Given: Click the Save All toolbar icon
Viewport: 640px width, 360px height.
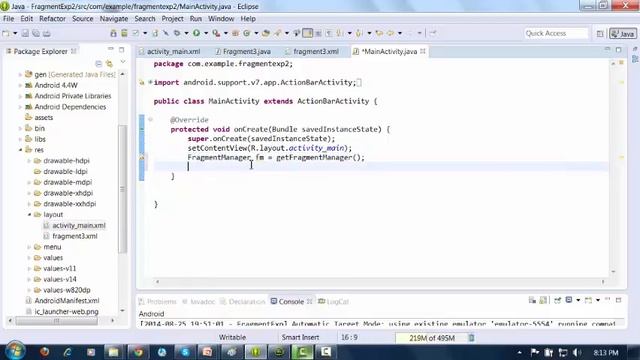Looking at the screenshot, I should 36,33.
